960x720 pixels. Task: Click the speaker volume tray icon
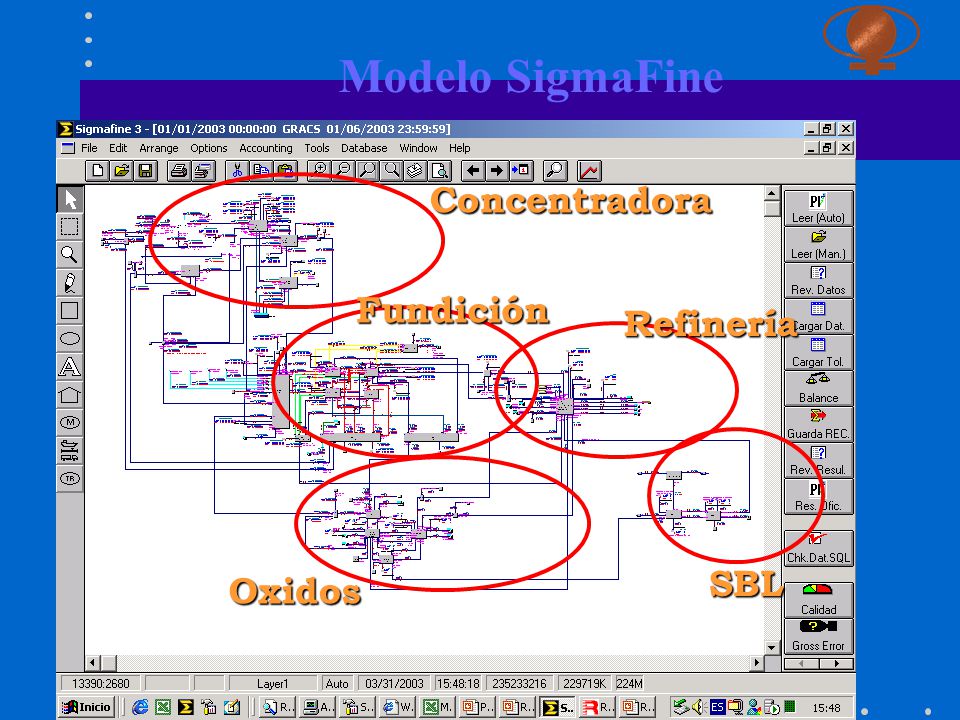[698, 707]
